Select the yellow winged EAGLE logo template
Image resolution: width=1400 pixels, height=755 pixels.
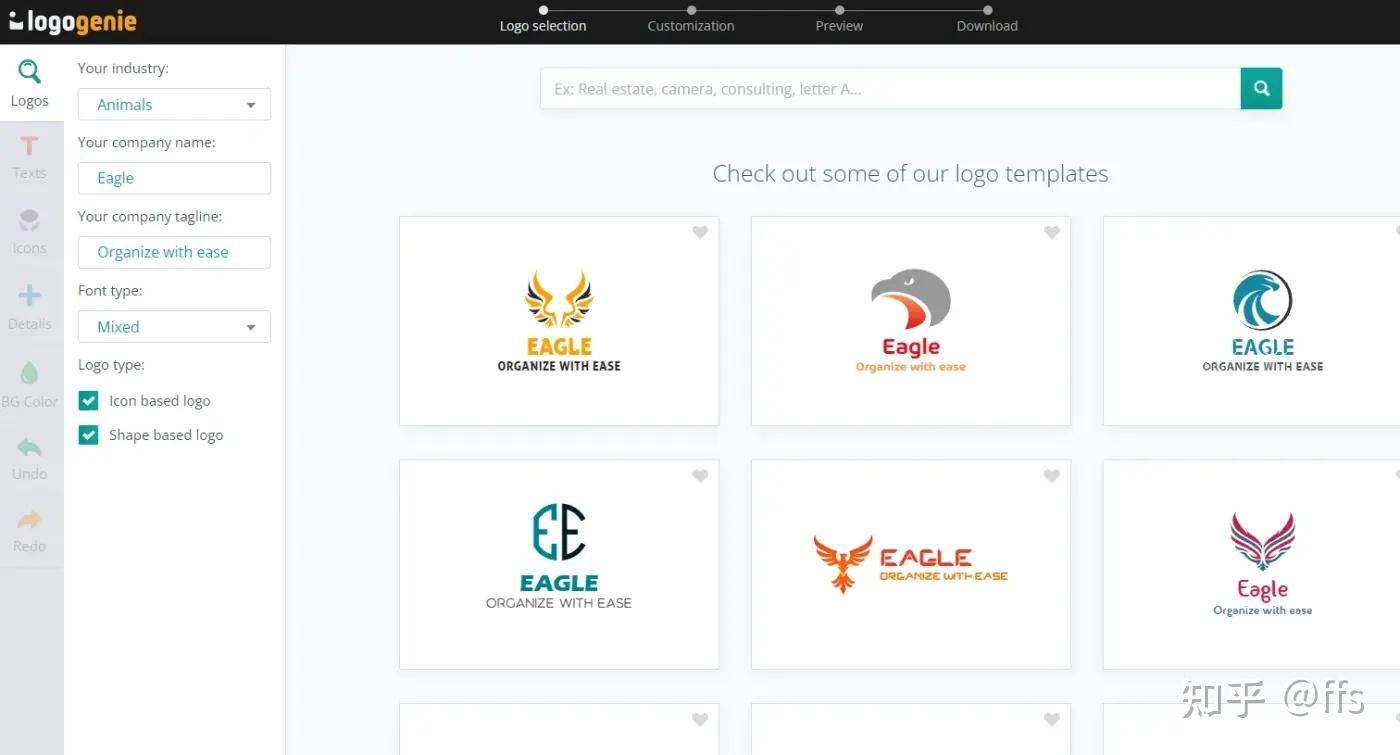[559, 321]
